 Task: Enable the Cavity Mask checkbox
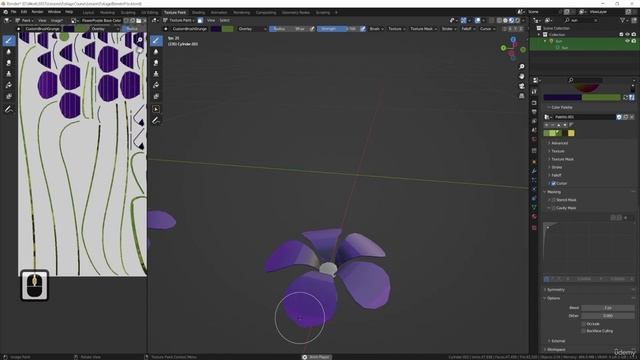click(x=553, y=208)
